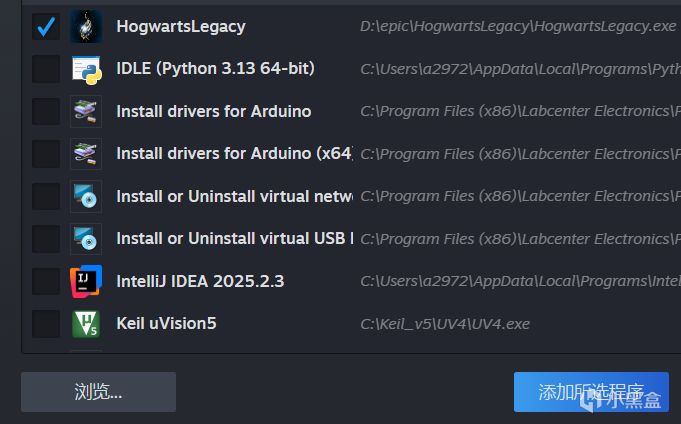Click the Keil uVision5 app icon
The height and width of the screenshot is (424, 681).
(86, 324)
